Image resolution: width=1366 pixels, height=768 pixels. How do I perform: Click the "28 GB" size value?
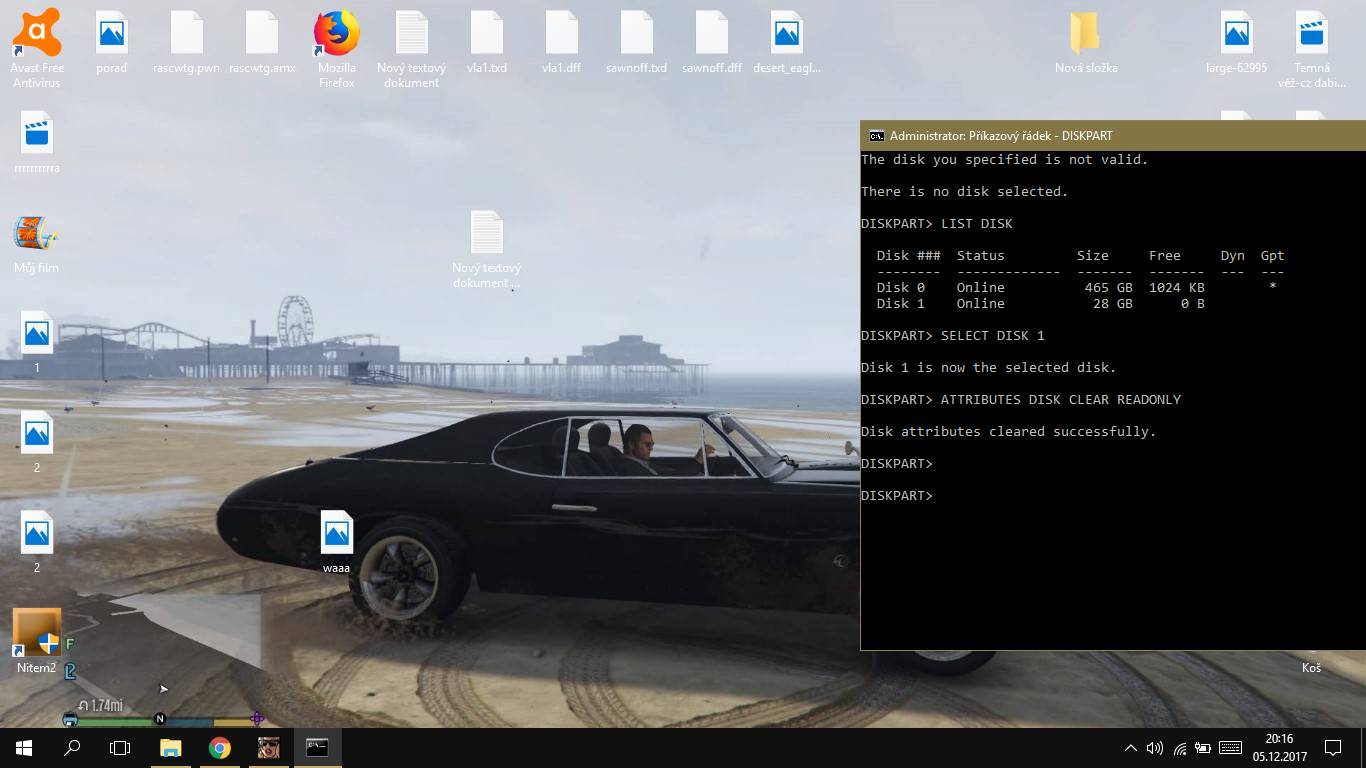tap(1112, 304)
